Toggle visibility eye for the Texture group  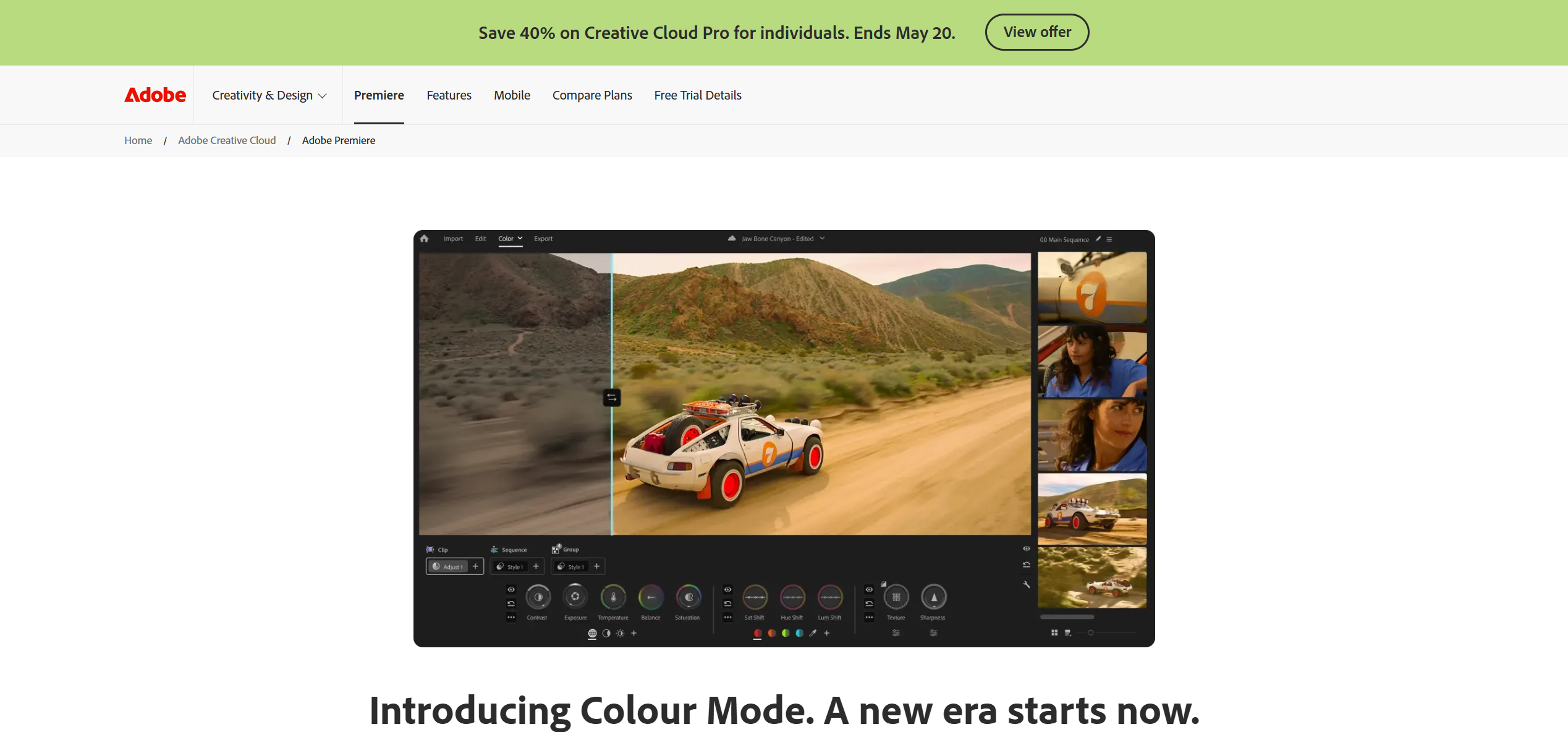[x=869, y=590]
